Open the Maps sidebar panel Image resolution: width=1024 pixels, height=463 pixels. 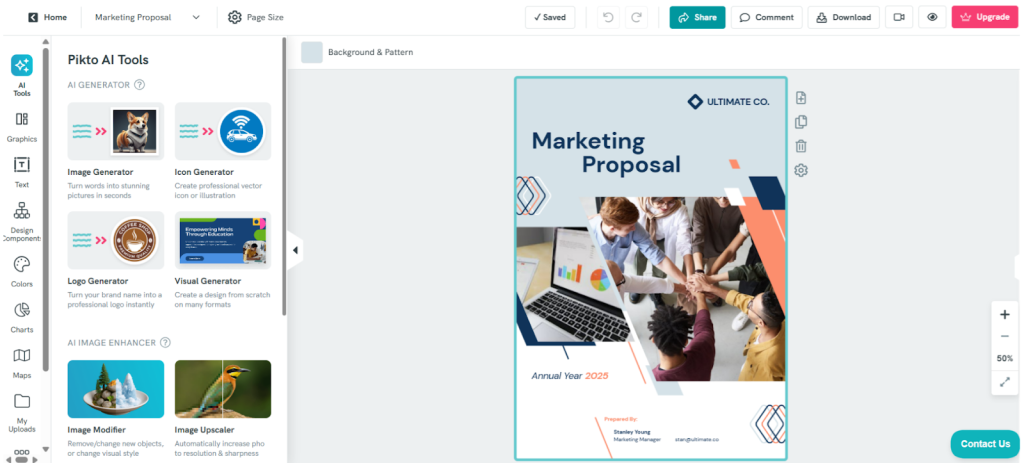22,363
